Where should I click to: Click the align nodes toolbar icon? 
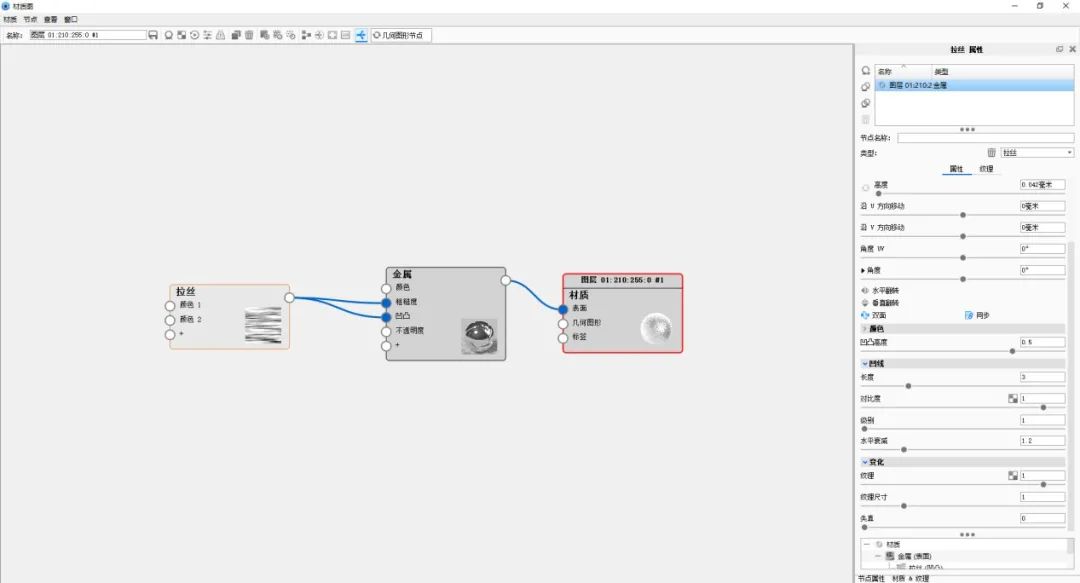[x=306, y=35]
